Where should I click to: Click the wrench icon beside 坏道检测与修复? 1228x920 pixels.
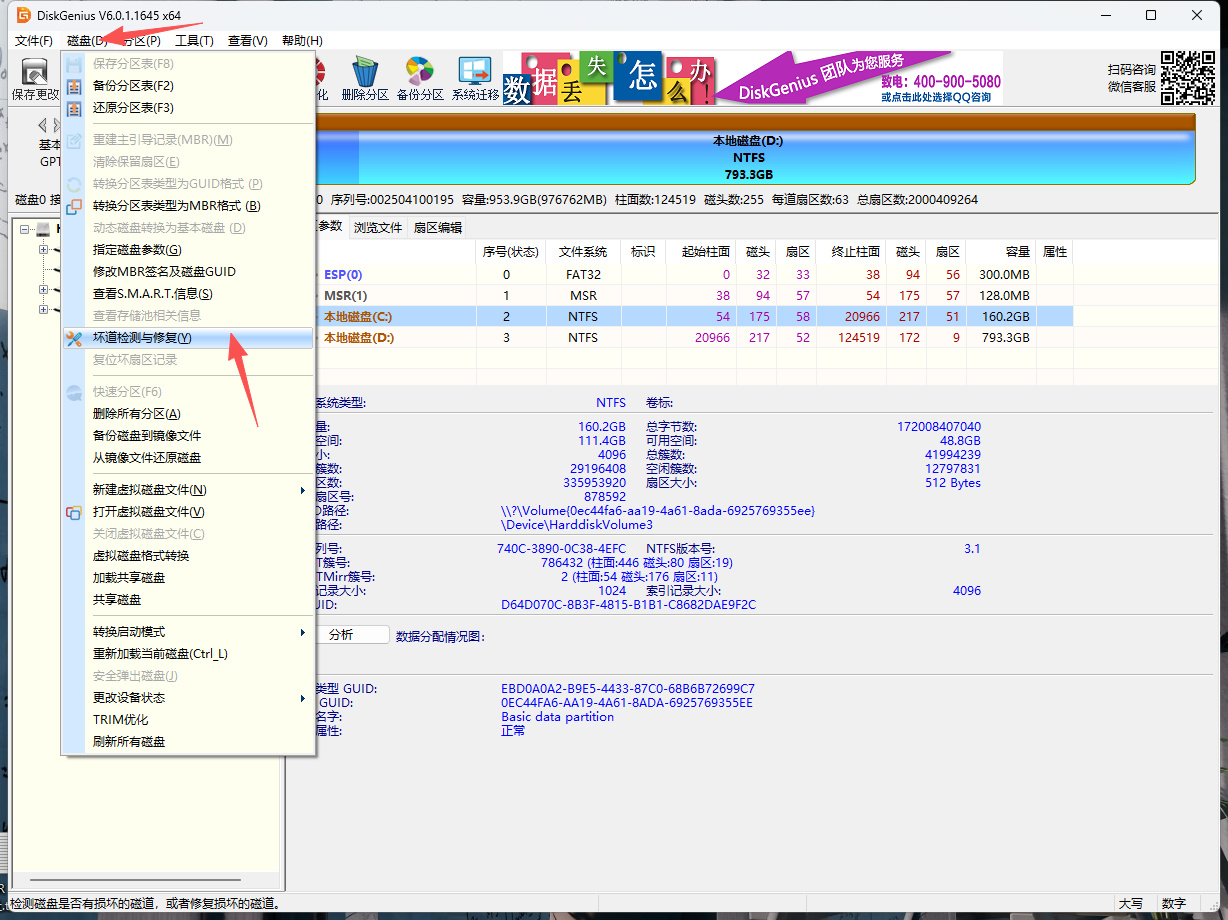point(74,338)
